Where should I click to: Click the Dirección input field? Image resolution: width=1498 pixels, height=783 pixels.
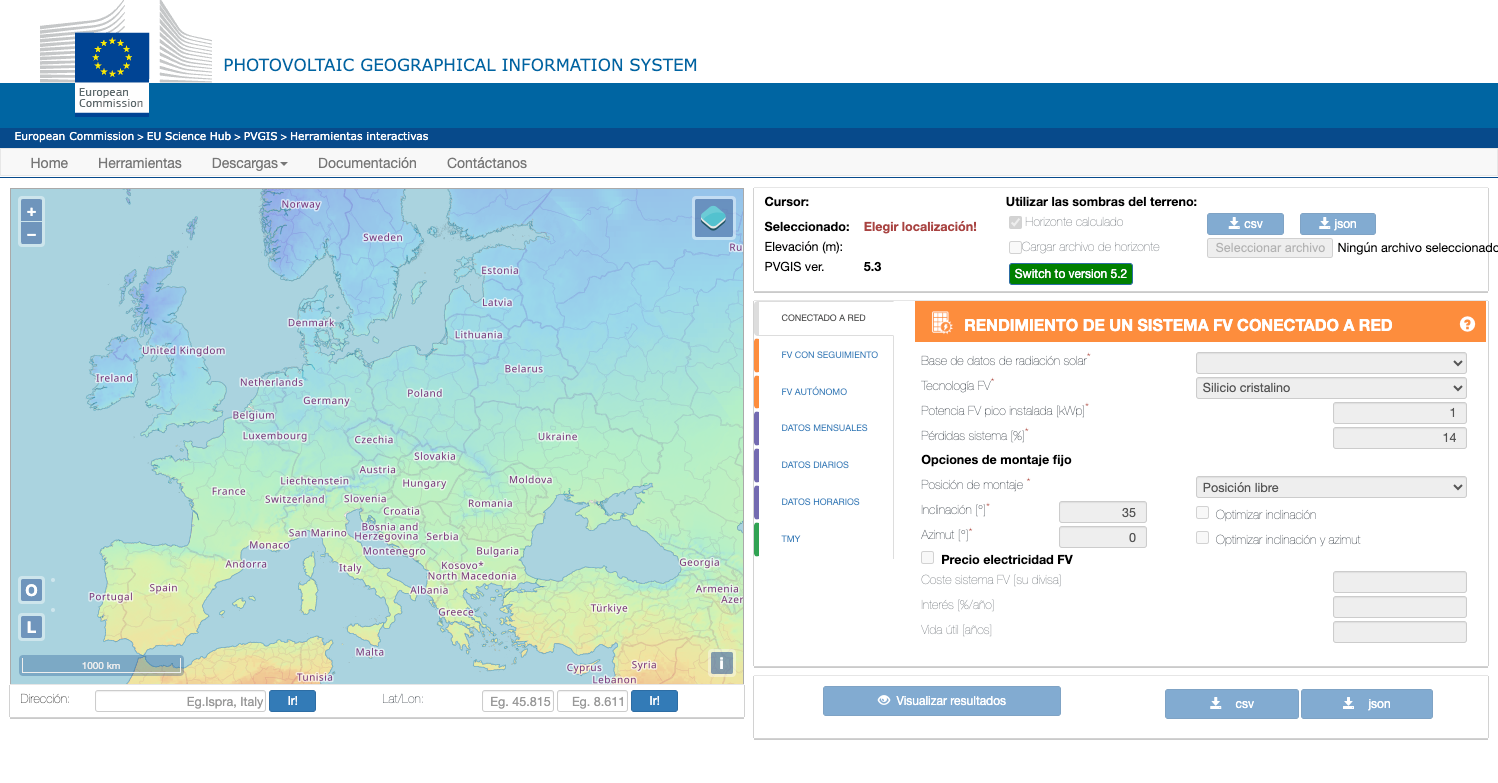coord(180,701)
